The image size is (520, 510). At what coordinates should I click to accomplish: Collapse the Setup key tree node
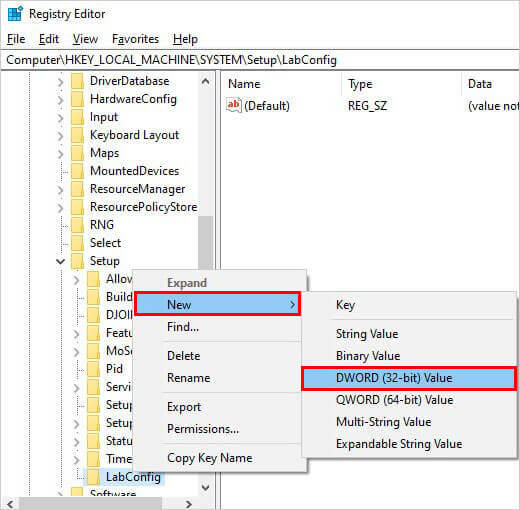pyautogui.click(x=61, y=261)
